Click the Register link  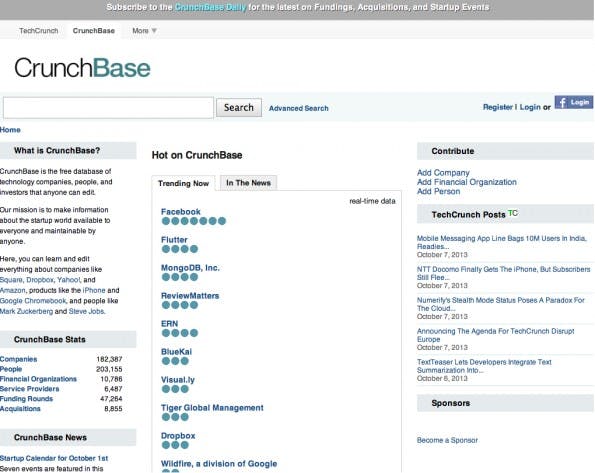497,107
